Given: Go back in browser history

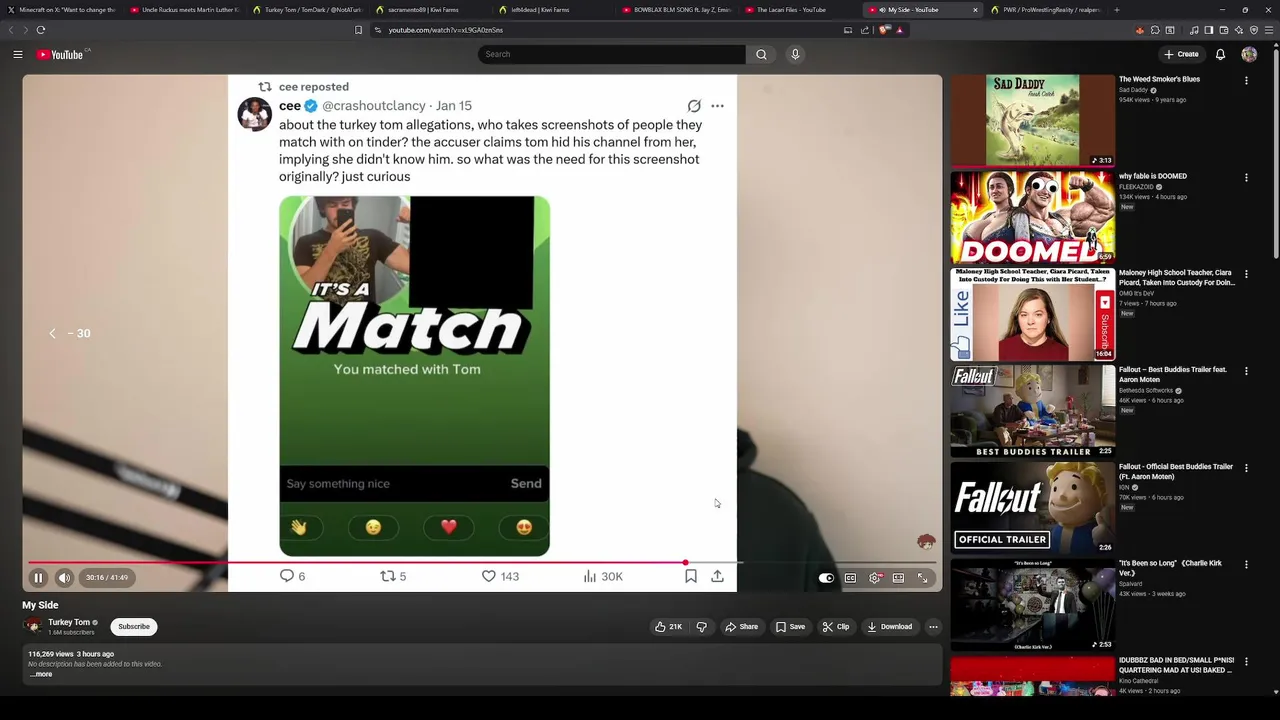Looking at the screenshot, I should pos(11,30).
